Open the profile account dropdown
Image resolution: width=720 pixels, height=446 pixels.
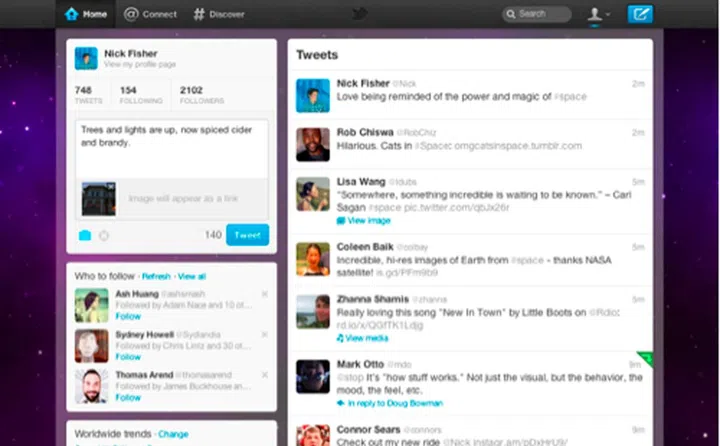tap(599, 14)
